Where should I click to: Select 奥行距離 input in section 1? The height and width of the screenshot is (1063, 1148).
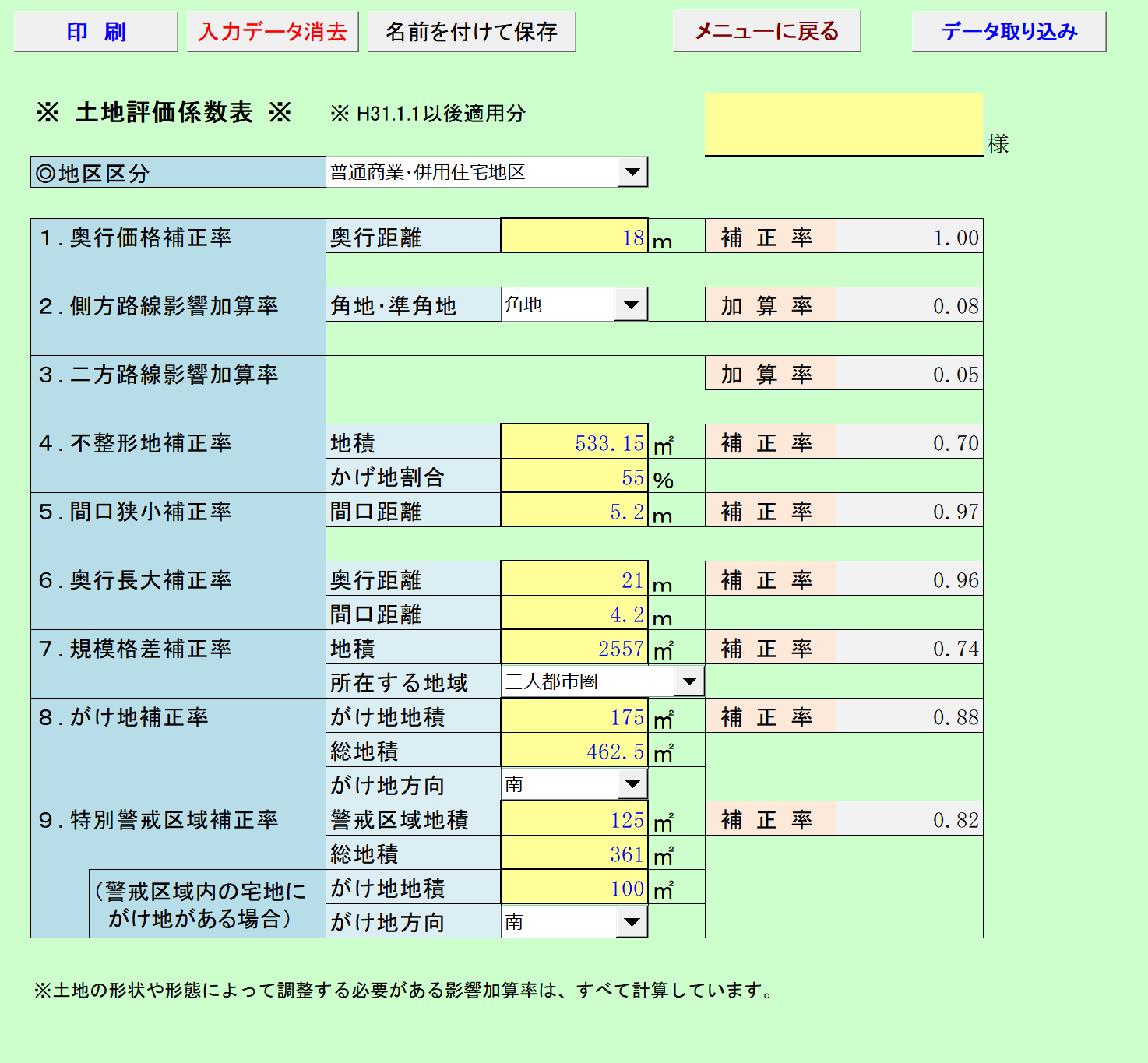point(574,236)
